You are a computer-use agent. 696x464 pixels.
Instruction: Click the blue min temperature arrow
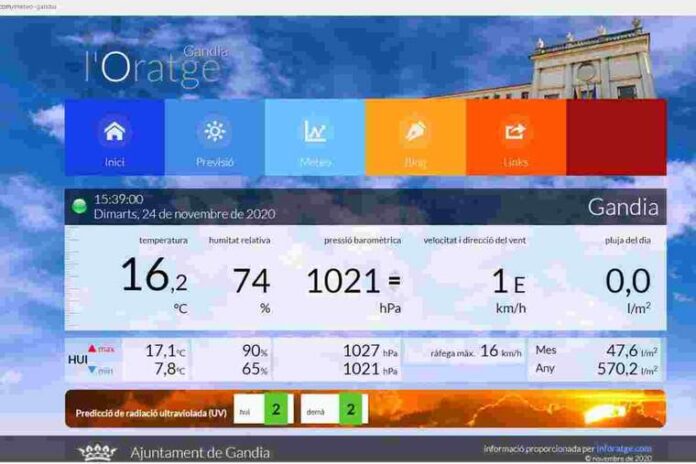click(x=93, y=369)
